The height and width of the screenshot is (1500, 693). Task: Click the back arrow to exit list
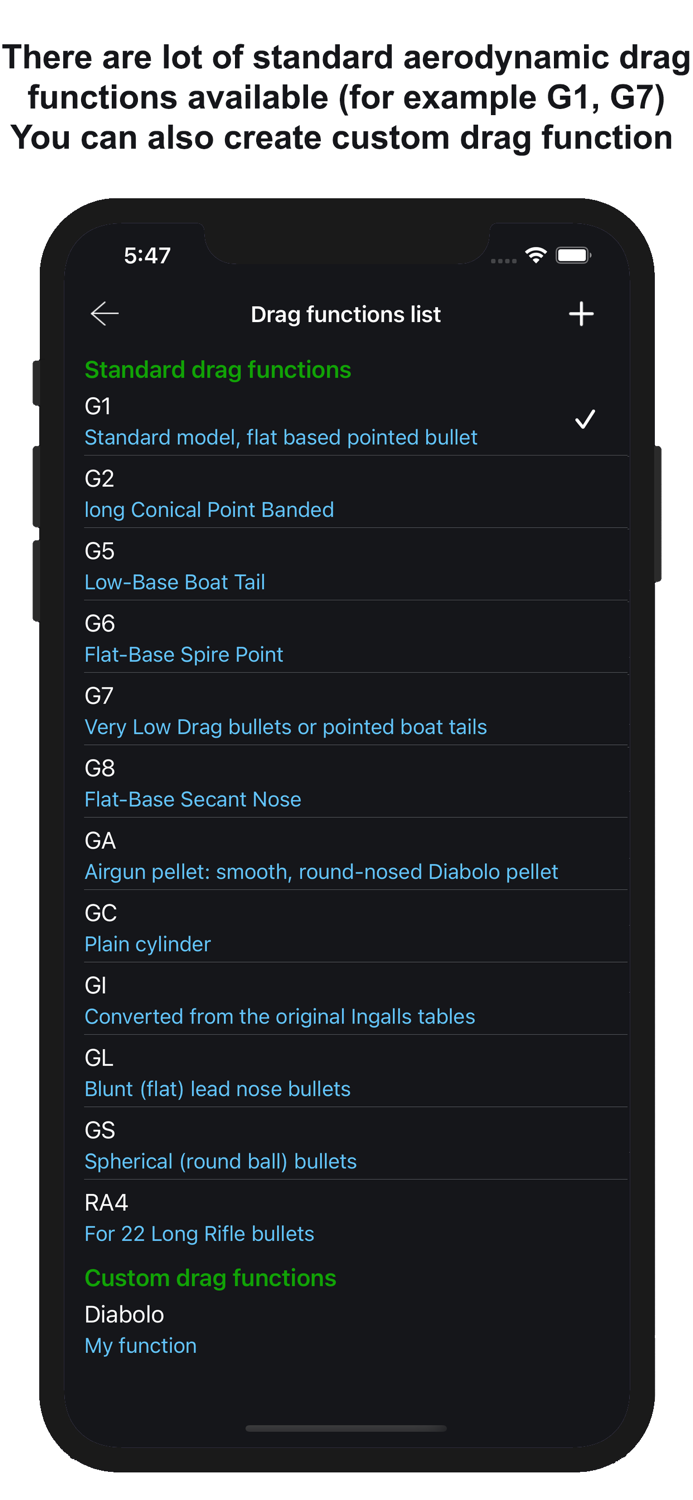[104, 313]
